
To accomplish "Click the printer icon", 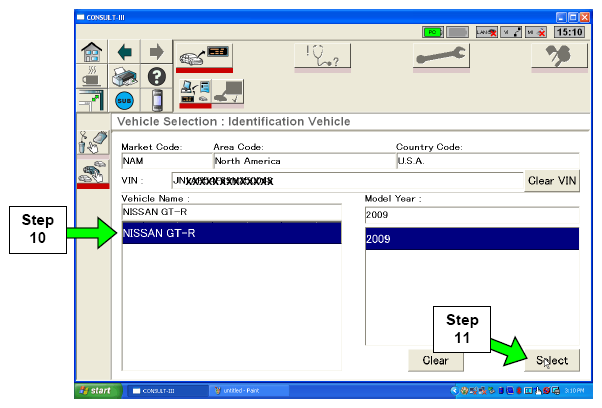I will 126,76.
